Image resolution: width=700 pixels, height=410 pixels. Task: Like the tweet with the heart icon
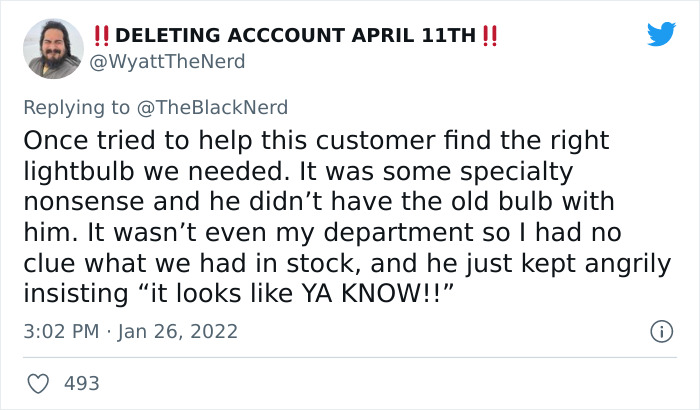38,384
